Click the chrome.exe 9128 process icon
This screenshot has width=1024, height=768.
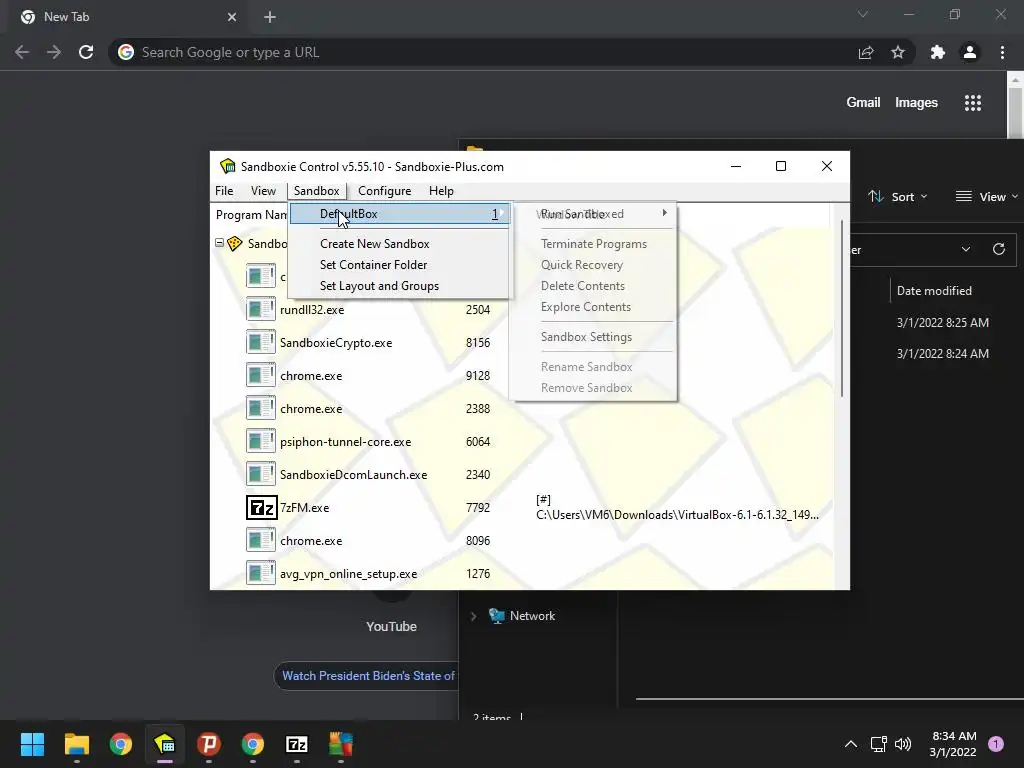coord(261,376)
